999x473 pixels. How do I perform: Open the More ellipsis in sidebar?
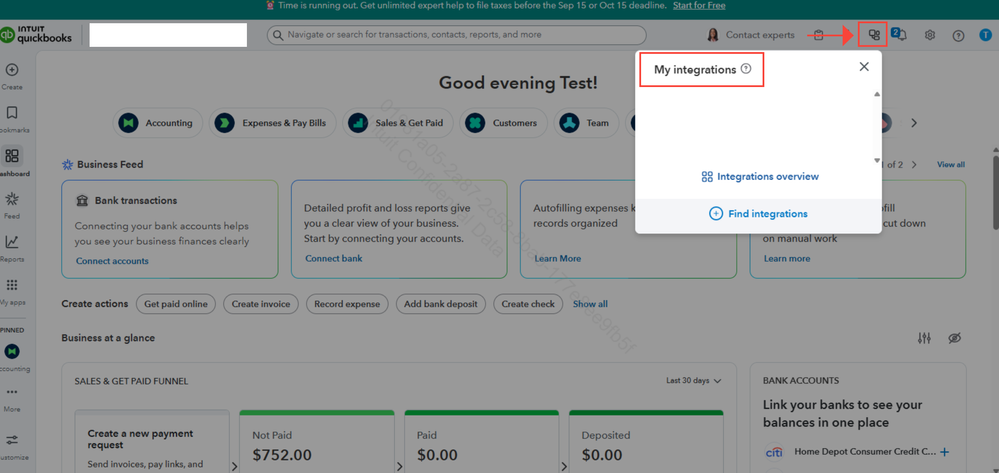click(11, 392)
